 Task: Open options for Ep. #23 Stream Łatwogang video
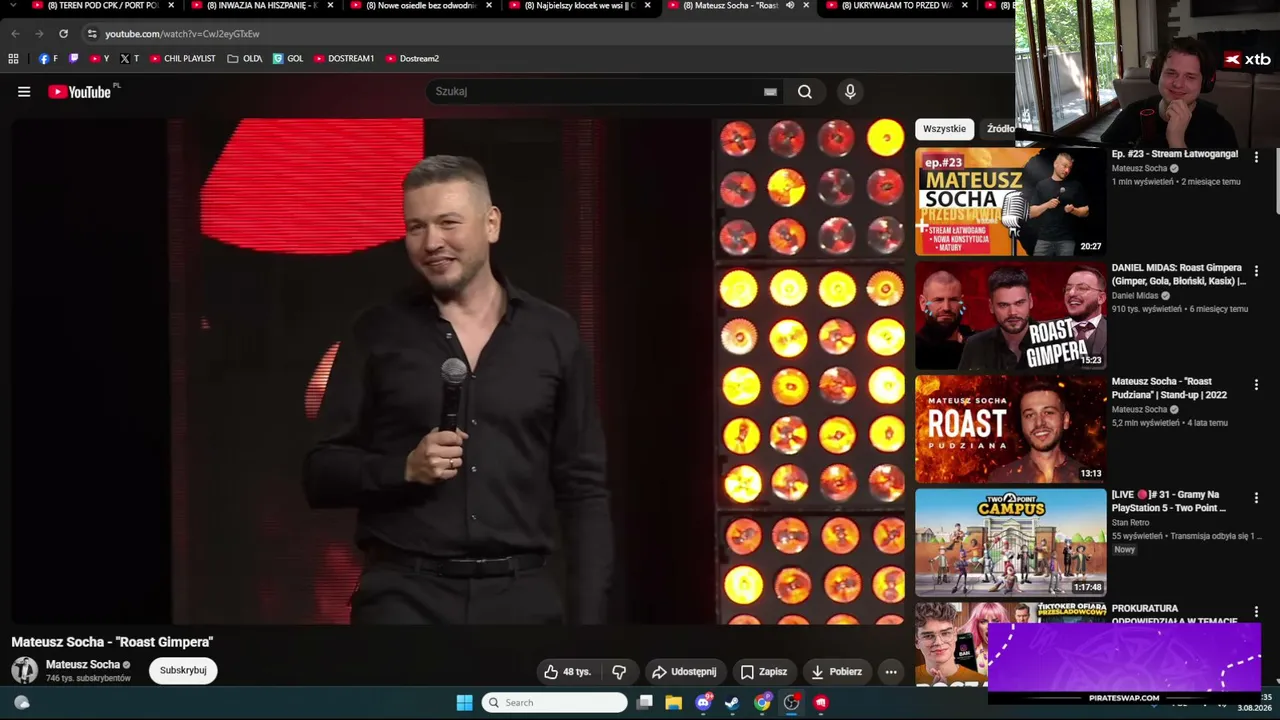point(1256,157)
